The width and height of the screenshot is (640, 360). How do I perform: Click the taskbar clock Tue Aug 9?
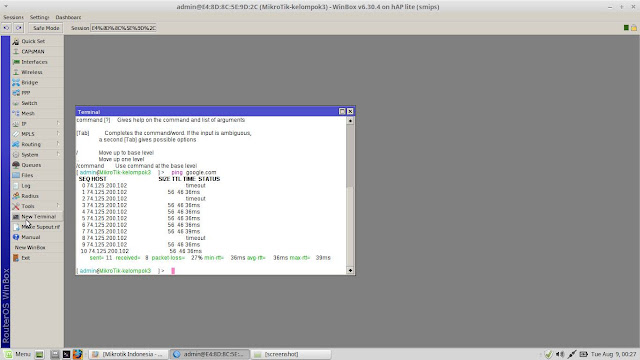[x=613, y=354]
